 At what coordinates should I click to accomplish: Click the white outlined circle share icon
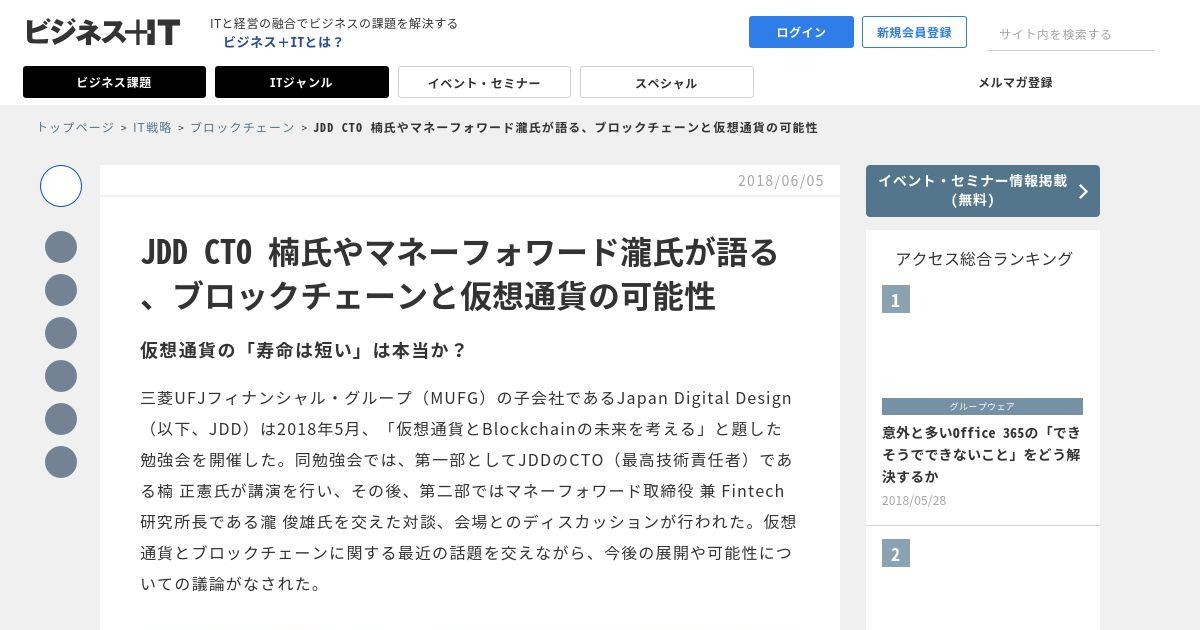pyautogui.click(x=61, y=186)
